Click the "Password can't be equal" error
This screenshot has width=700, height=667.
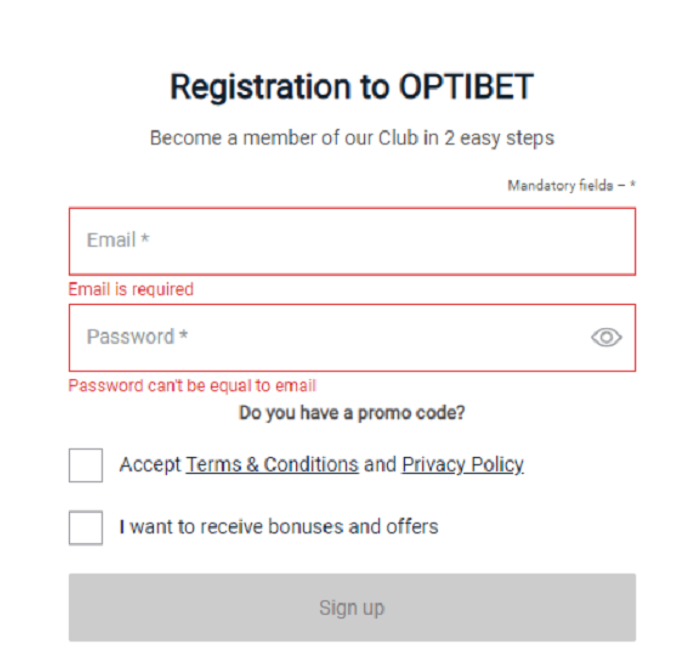click(x=192, y=386)
